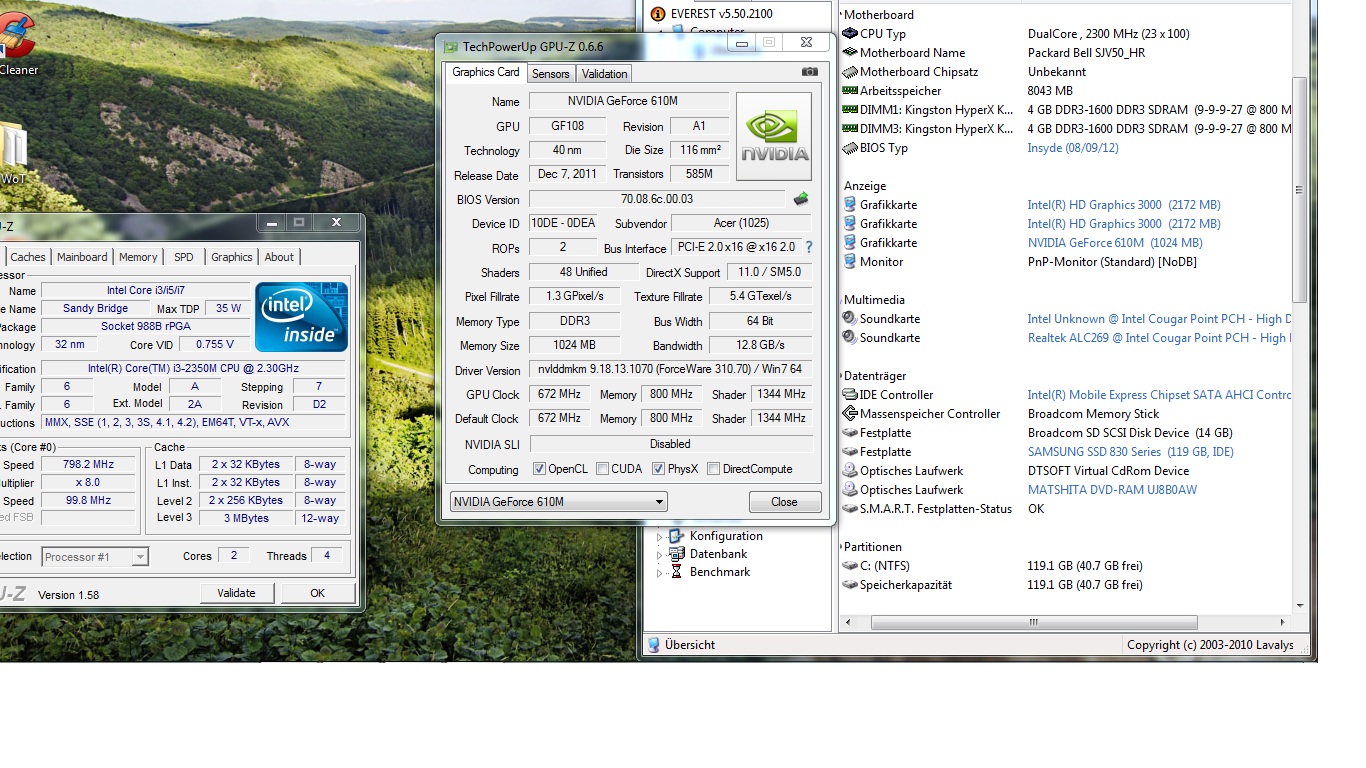Click the EVEREST horizontal scrollbar right arrow
This screenshot has width=1366, height=768.
pos(1283,622)
